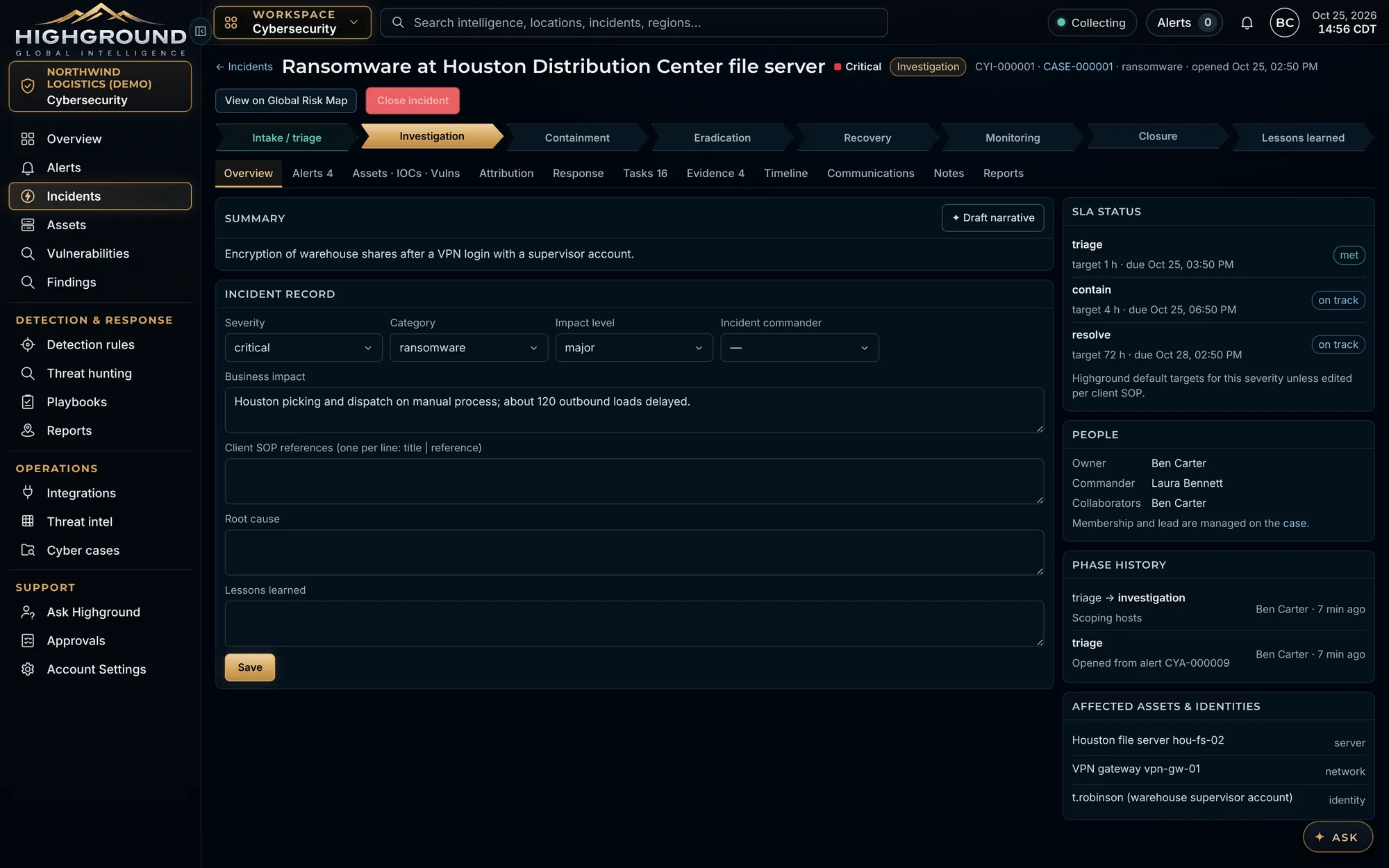Open Threat hunting in sidebar

coord(100,374)
